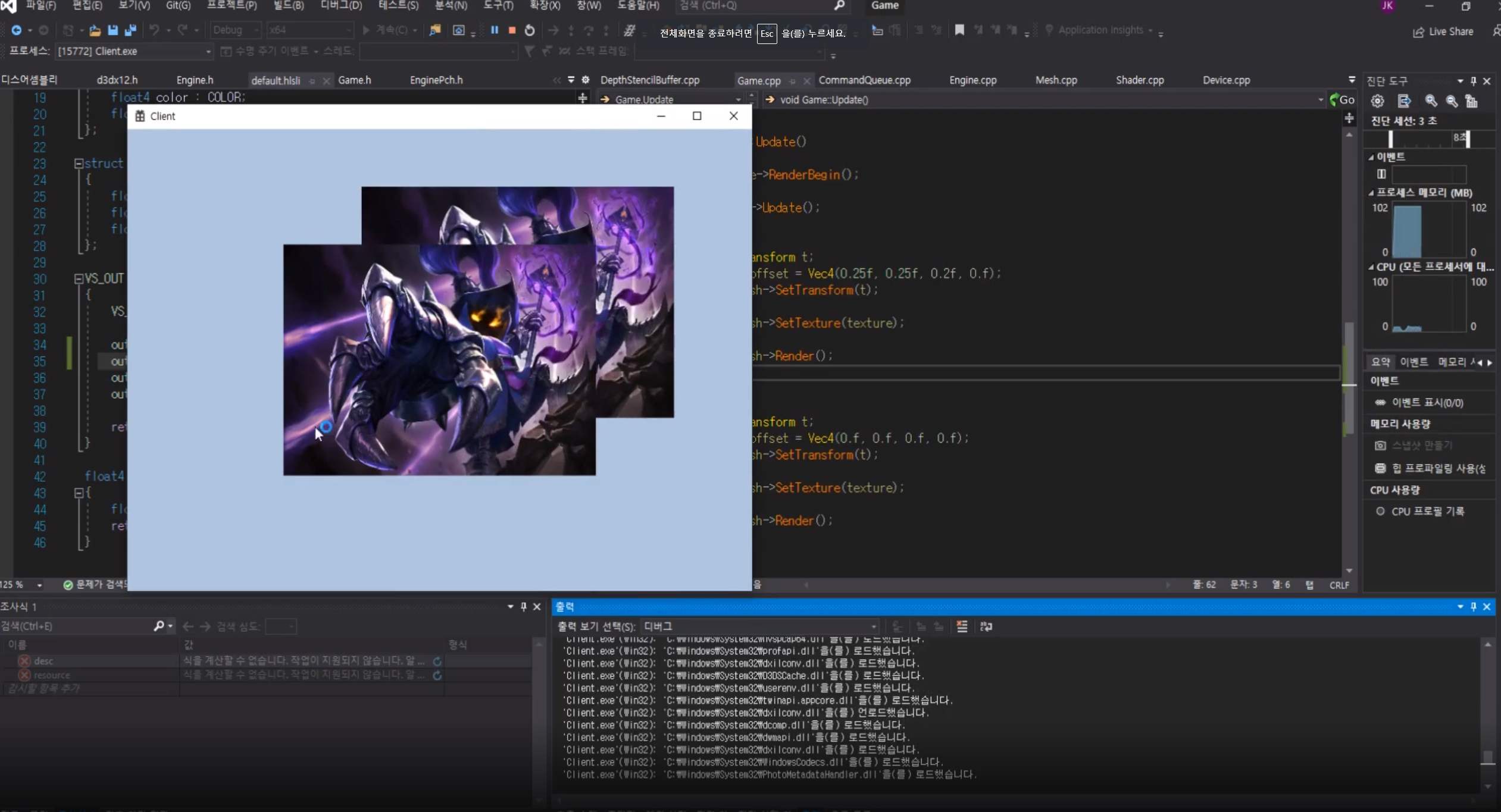Viewport: 1501px width, 812px height.
Task: Open the 디버그(D) menu
Action: (341, 5)
